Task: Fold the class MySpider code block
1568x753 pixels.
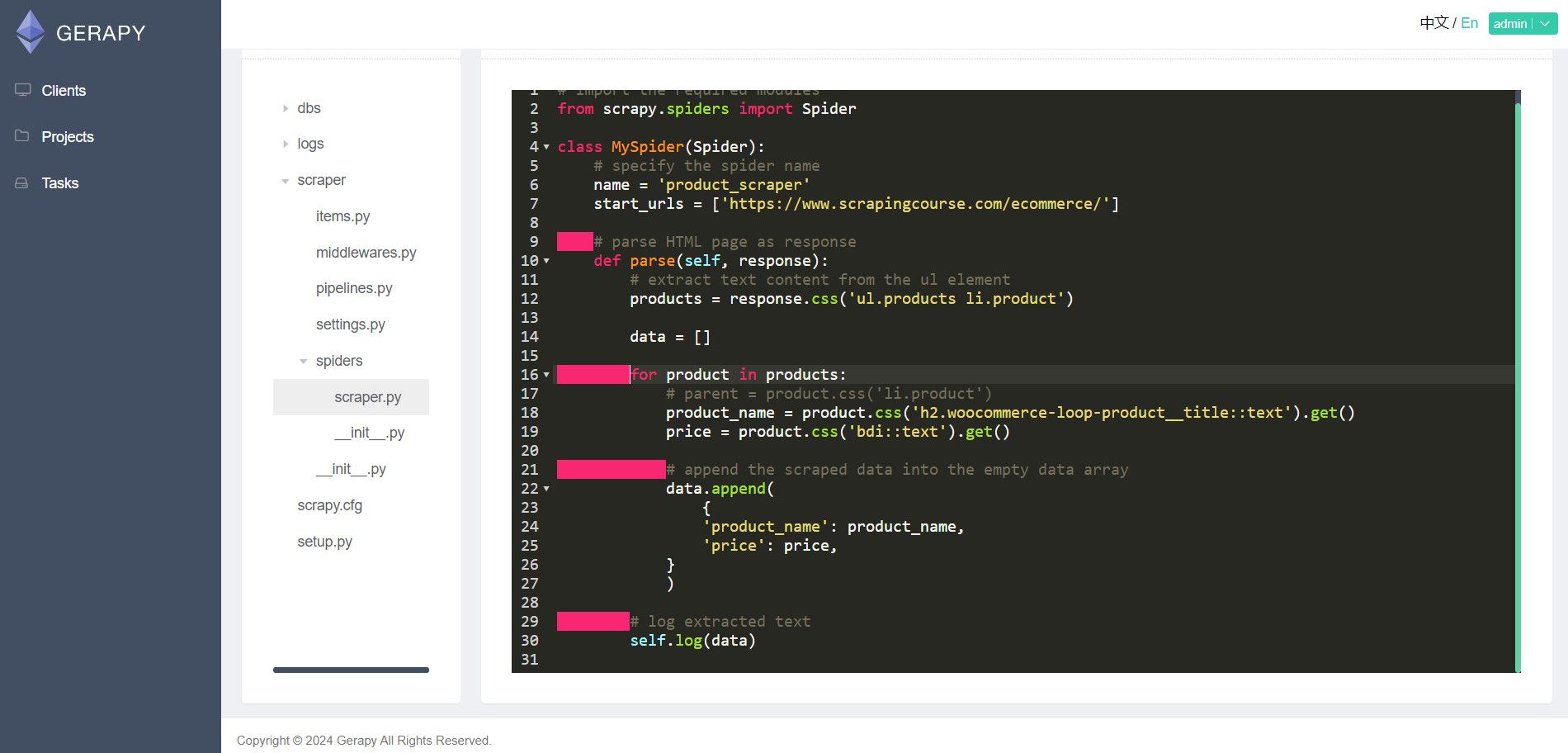Action: pyautogui.click(x=546, y=147)
